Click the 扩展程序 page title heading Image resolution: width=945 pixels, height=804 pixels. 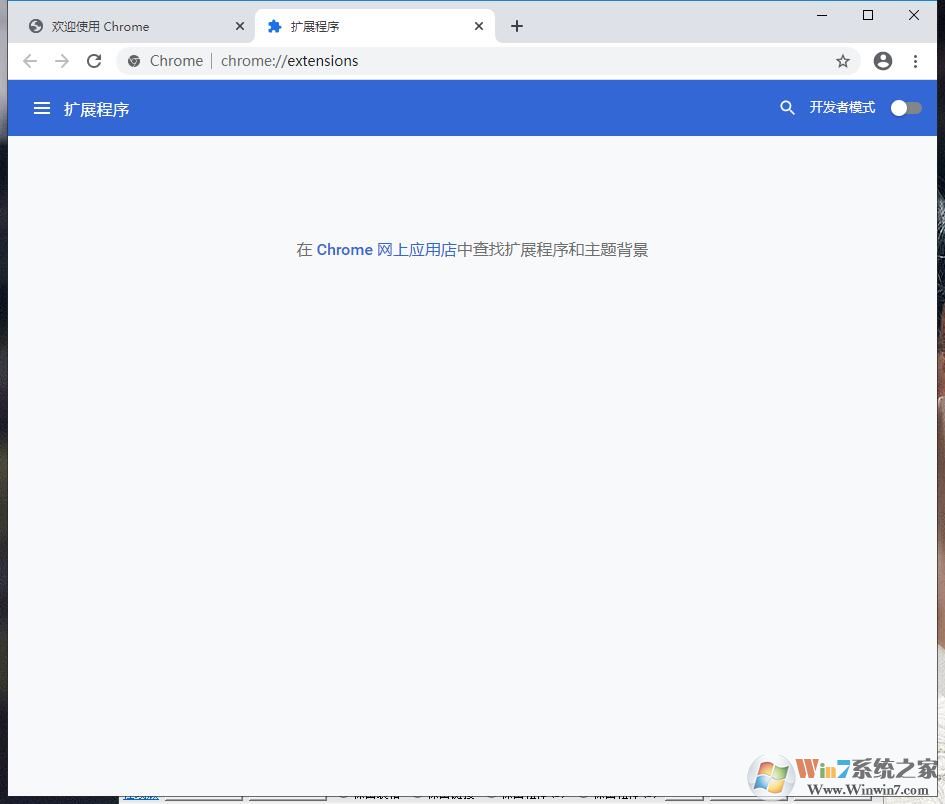tap(96, 109)
